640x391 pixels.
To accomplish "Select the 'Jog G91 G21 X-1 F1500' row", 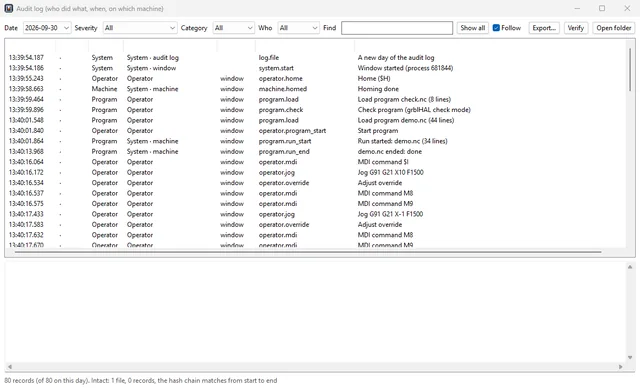I will click(x=315, y=214).
